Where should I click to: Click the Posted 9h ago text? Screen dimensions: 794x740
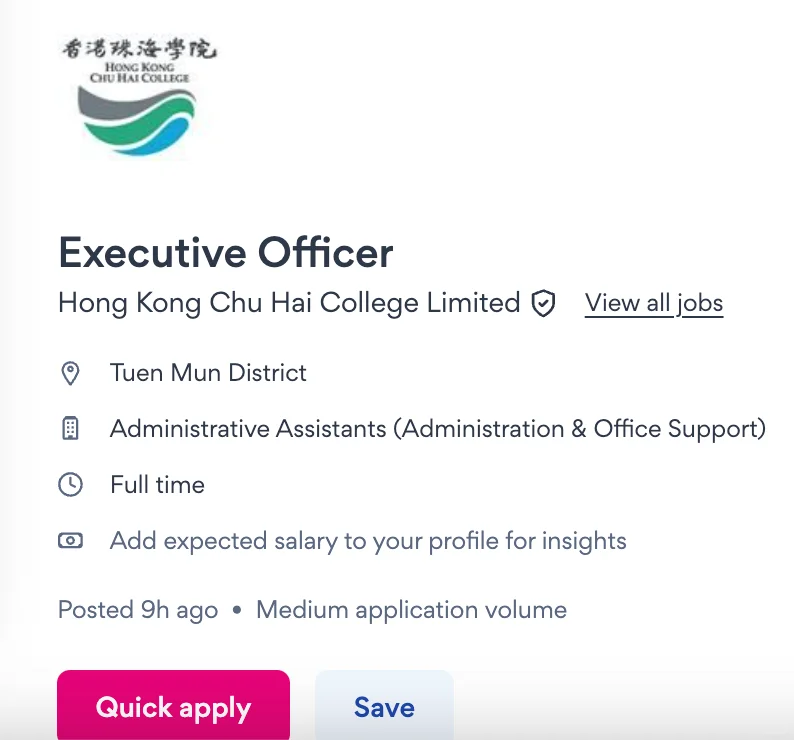pos(138,609)
